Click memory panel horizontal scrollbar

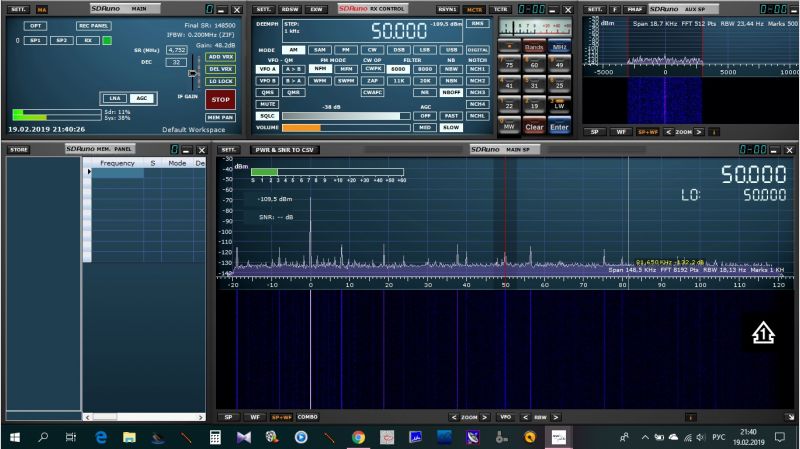click(x=144, y=417)
